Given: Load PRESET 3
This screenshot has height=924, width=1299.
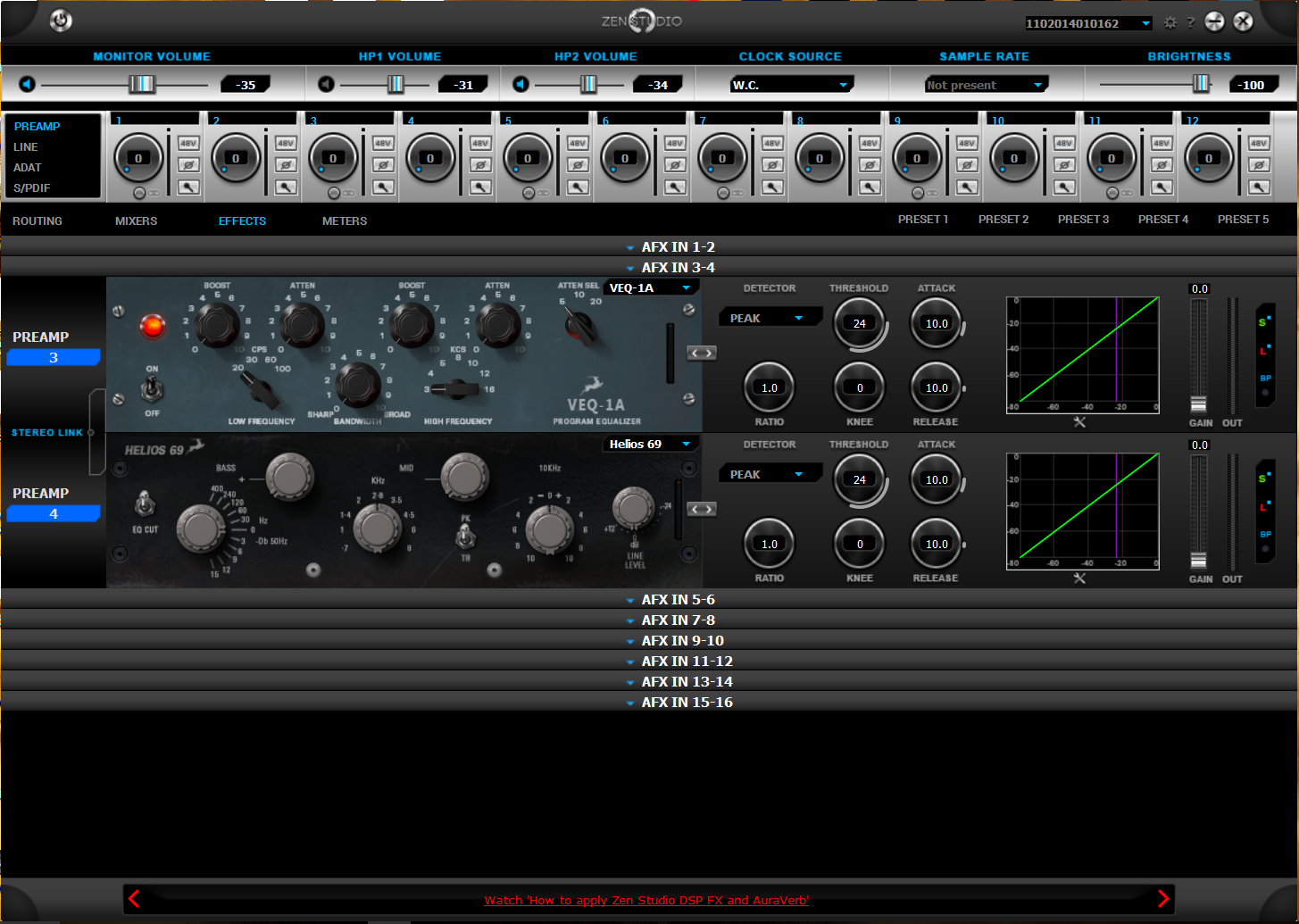Looking at the screenshot, I should point(1083,219).
